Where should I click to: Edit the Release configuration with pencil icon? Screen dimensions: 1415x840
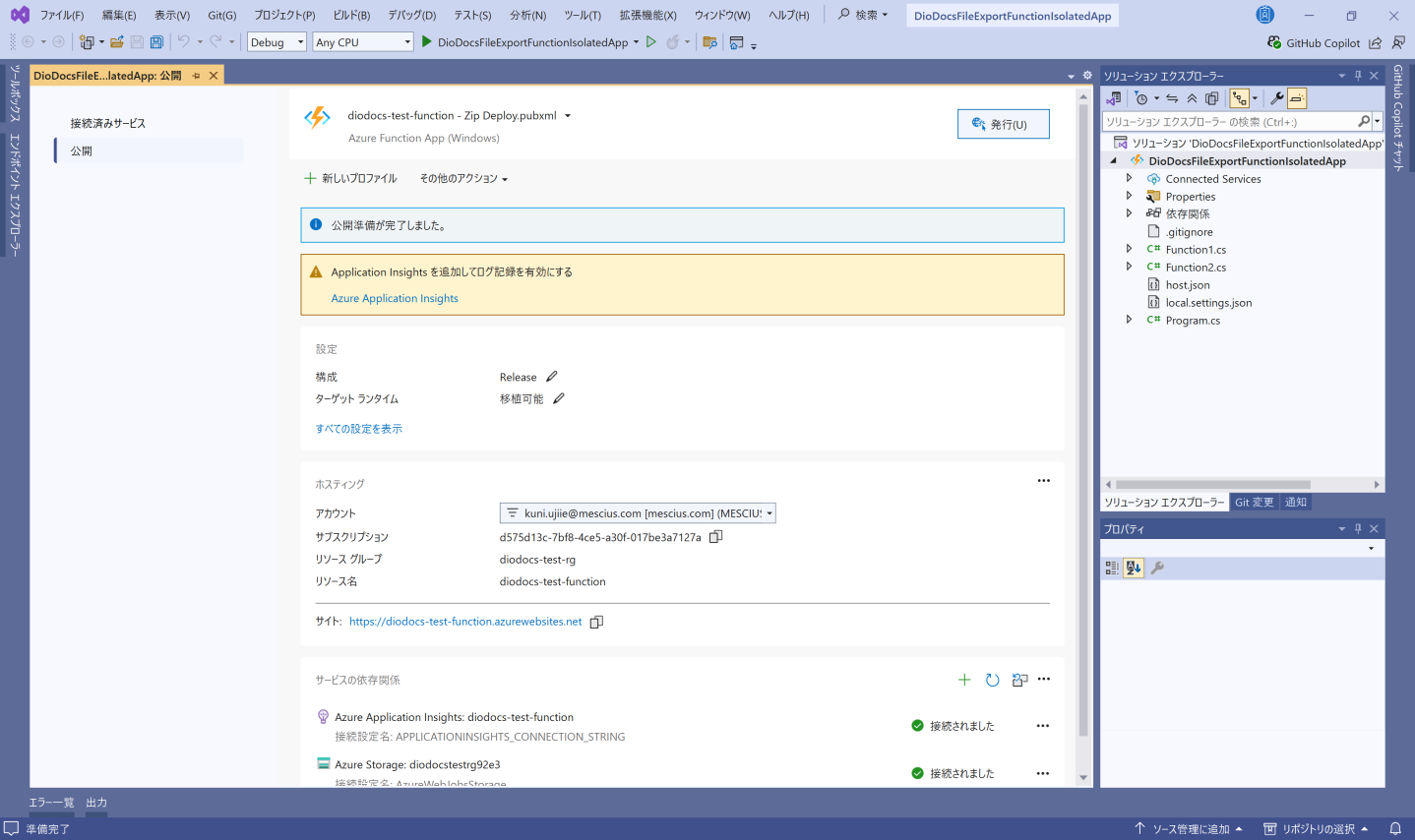click(x=552, y=377)
